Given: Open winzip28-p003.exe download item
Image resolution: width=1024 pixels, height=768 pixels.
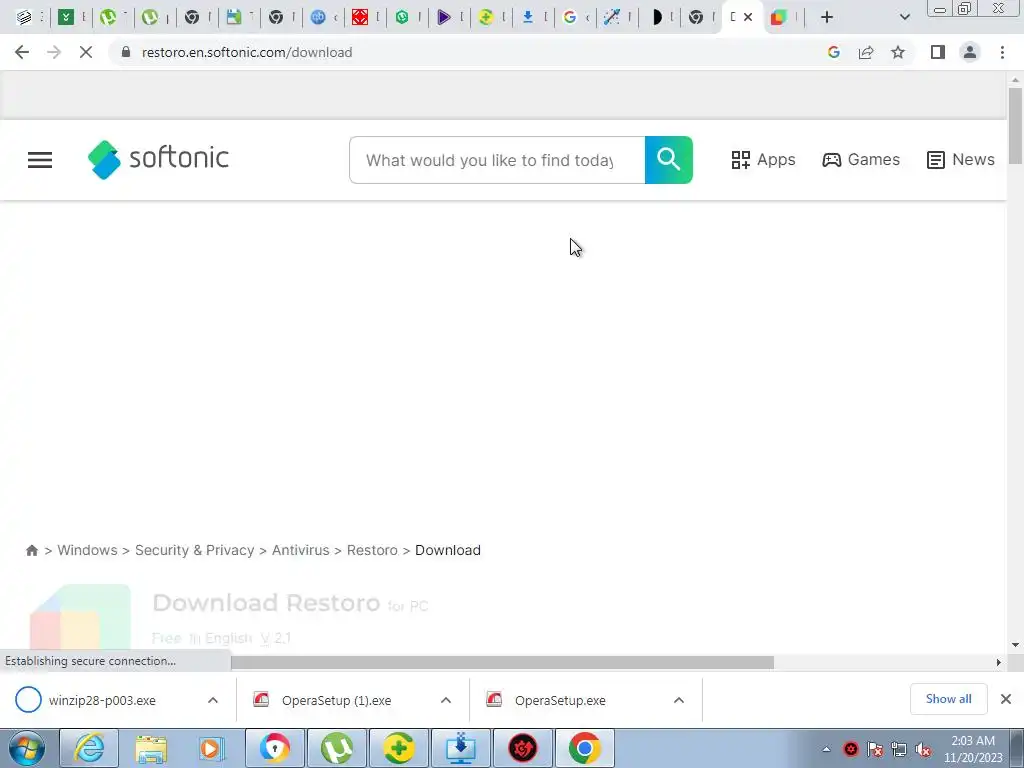Looking at the screenshot, I should (103, 701).
